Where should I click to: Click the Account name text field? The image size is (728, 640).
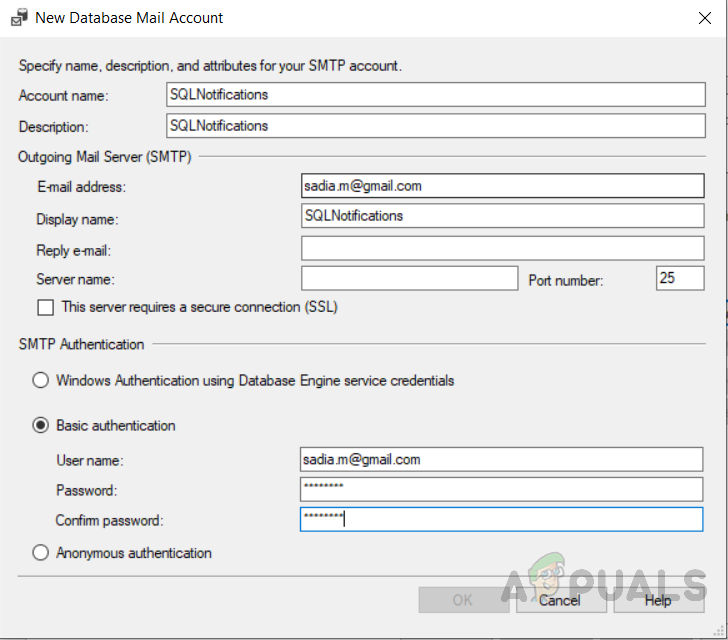tap(436, 94)
